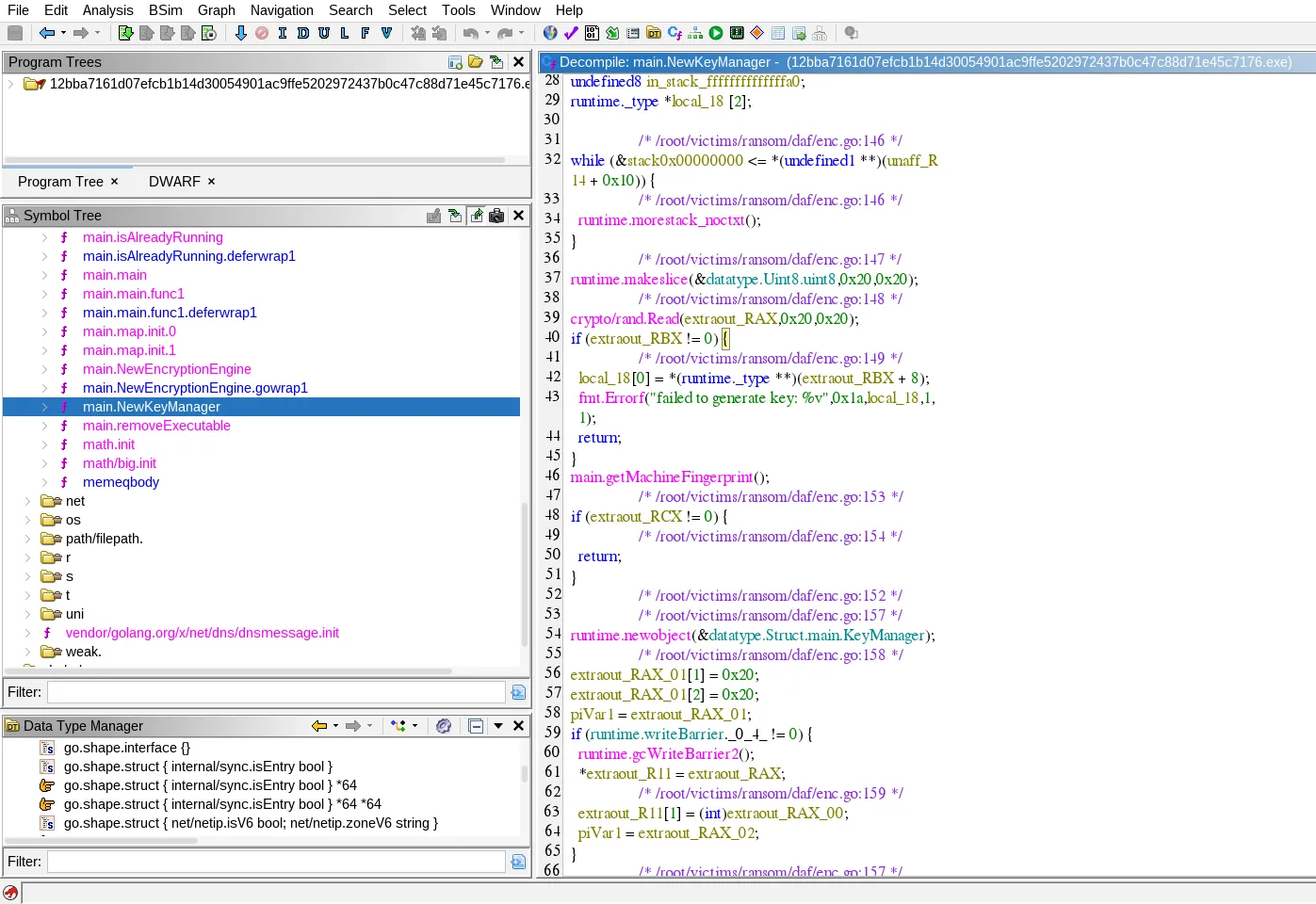The width and height of the screenshot is (1316, 904).
Task: Open the Data Type Manager DT toolbar icon
Action: click(654, 33)
